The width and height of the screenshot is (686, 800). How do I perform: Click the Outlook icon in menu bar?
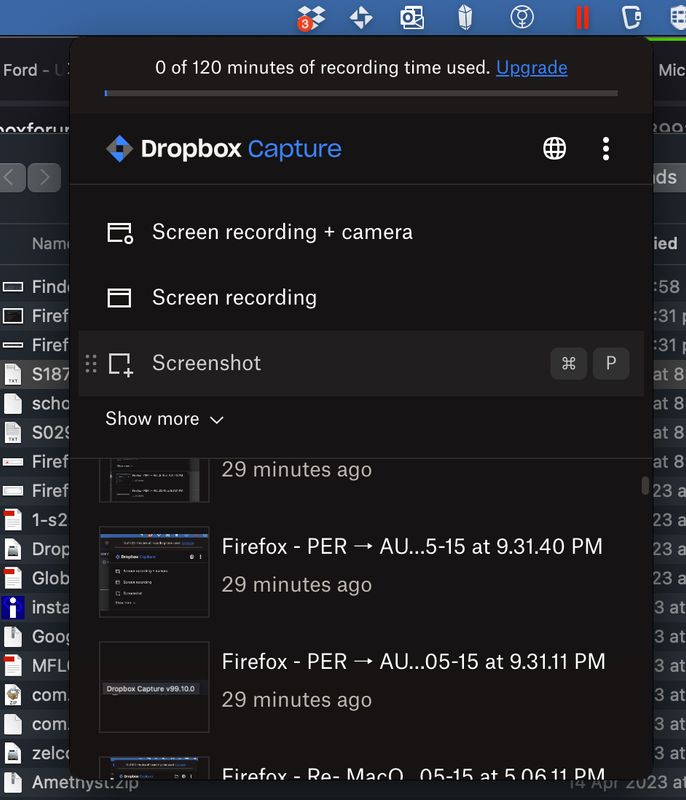pos(411,17)
